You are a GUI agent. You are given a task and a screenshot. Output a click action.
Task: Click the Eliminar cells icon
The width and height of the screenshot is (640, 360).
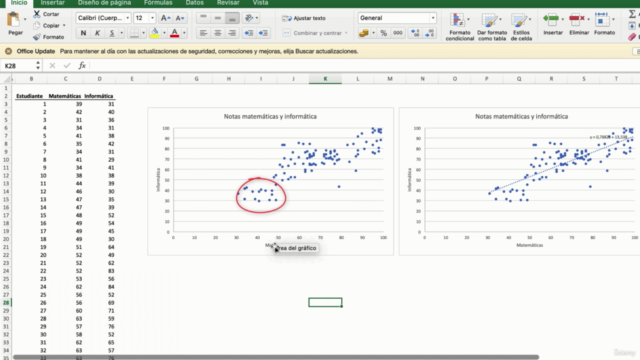577,19
